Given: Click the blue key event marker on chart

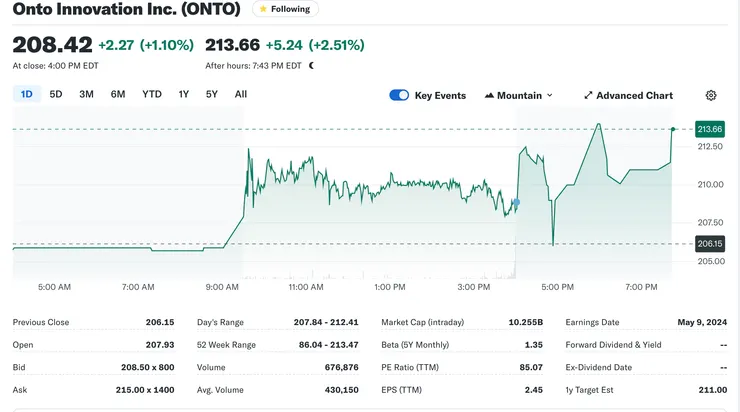Looking at the screenshot, I should 516,203.
